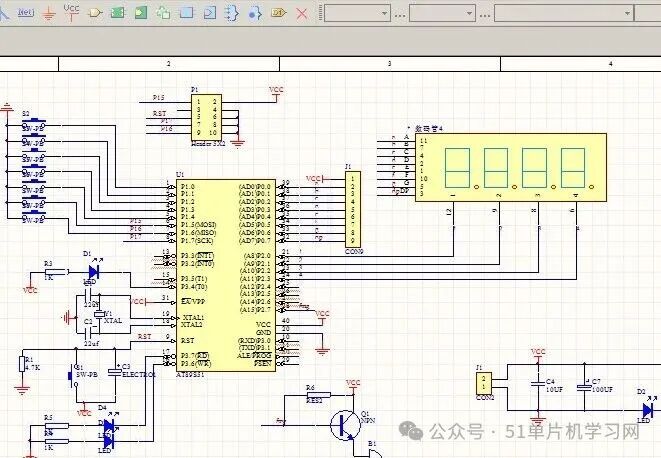Select the Place Sheet Entry tool
Viewport: 661px width, 458px height.
click(141, 13)
